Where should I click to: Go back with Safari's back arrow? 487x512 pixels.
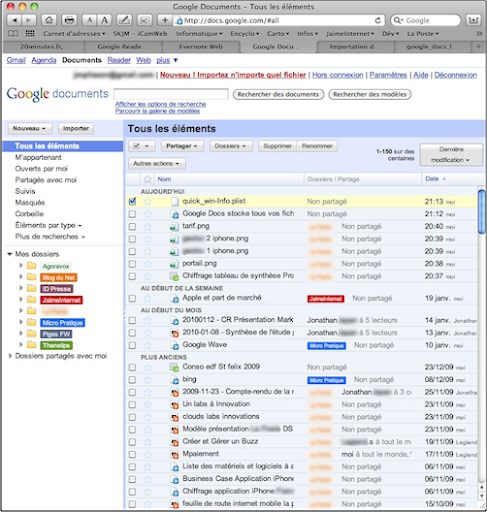14,20
